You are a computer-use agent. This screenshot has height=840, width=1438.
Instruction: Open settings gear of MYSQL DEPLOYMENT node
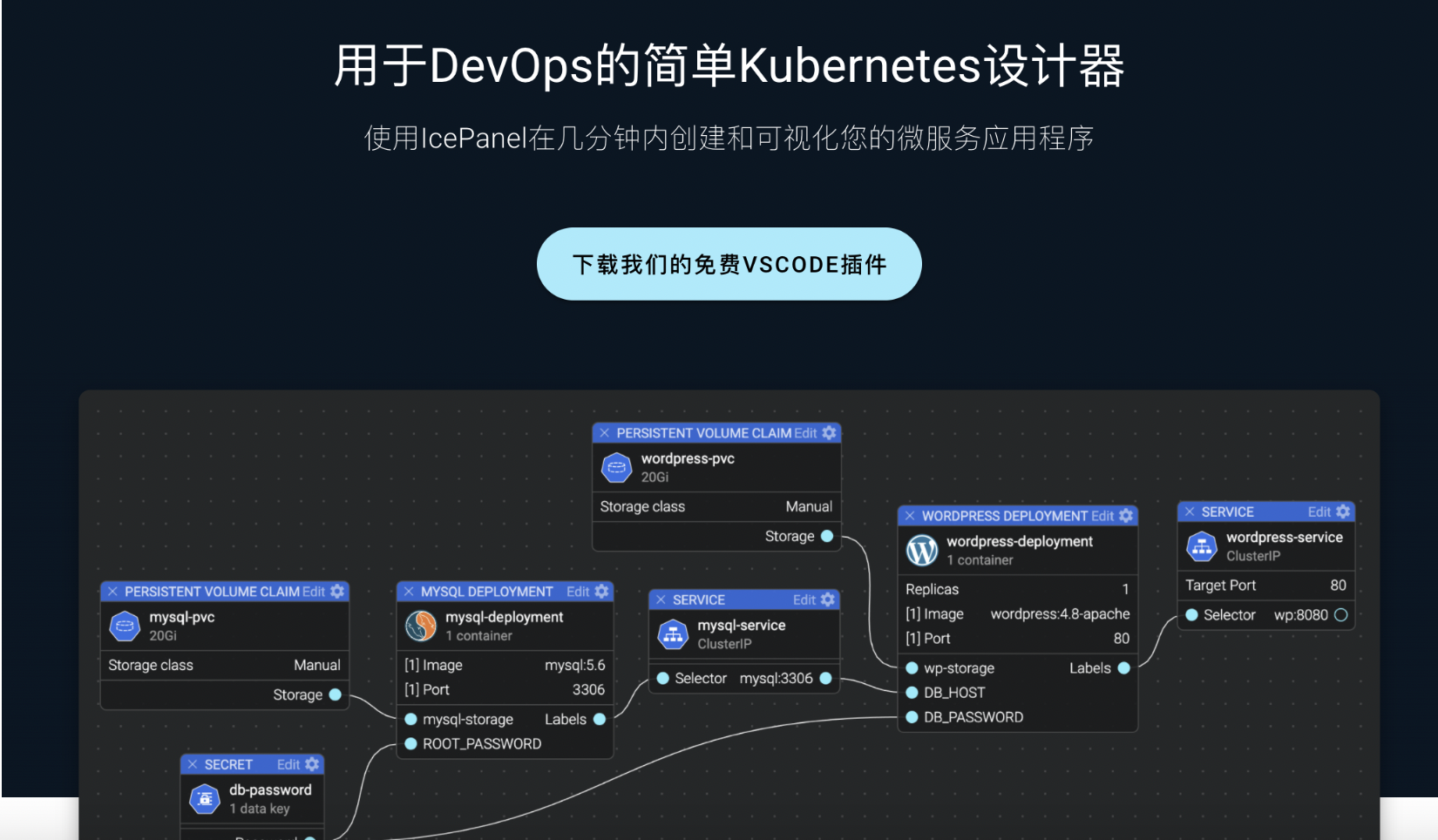tap(601, 592)
